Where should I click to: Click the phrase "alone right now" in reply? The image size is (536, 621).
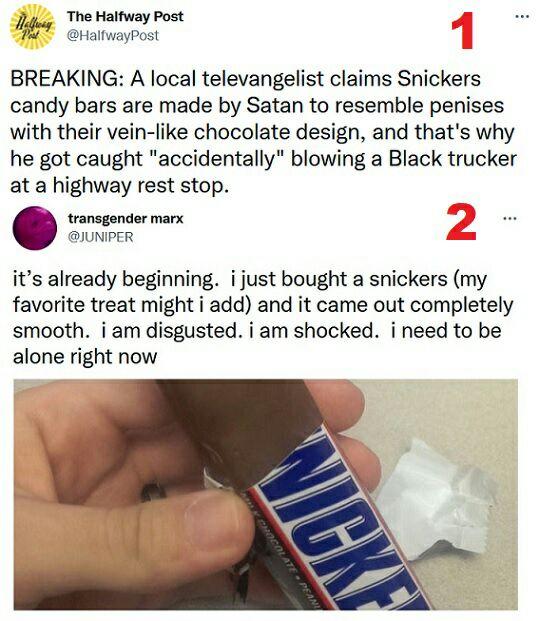click(85, 356)
